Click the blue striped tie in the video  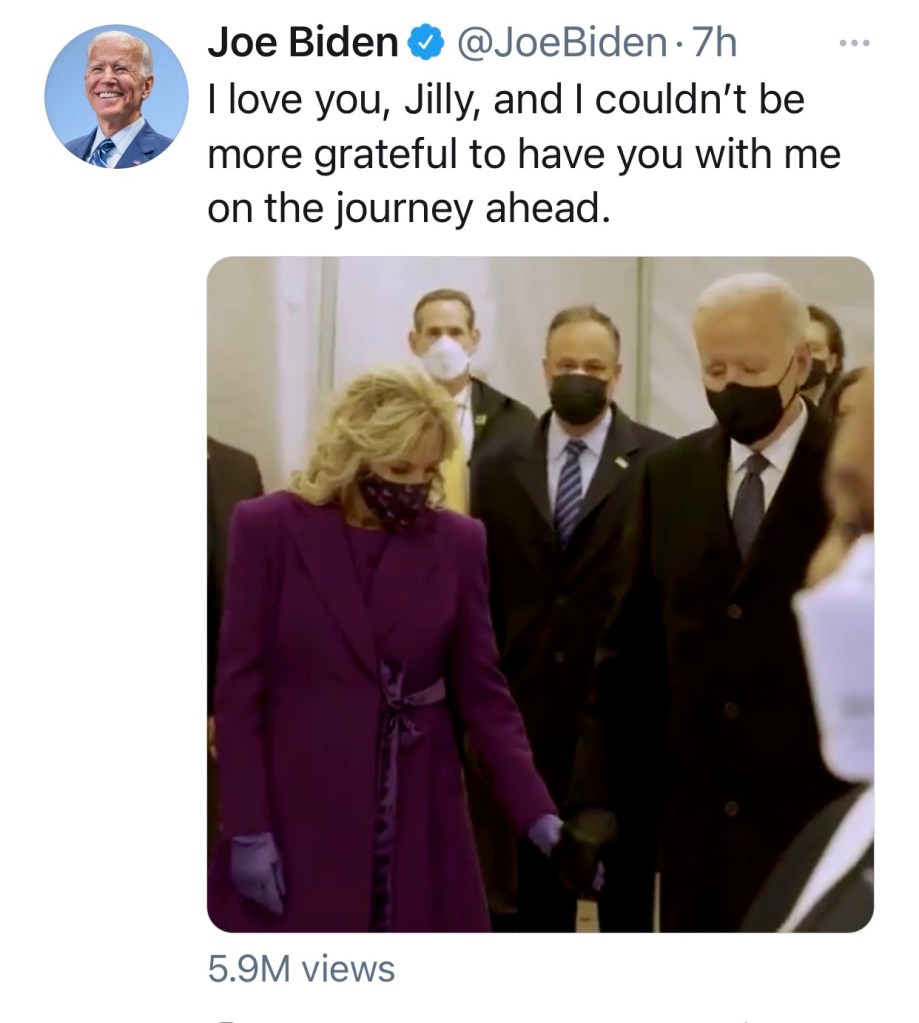[571, 490]
